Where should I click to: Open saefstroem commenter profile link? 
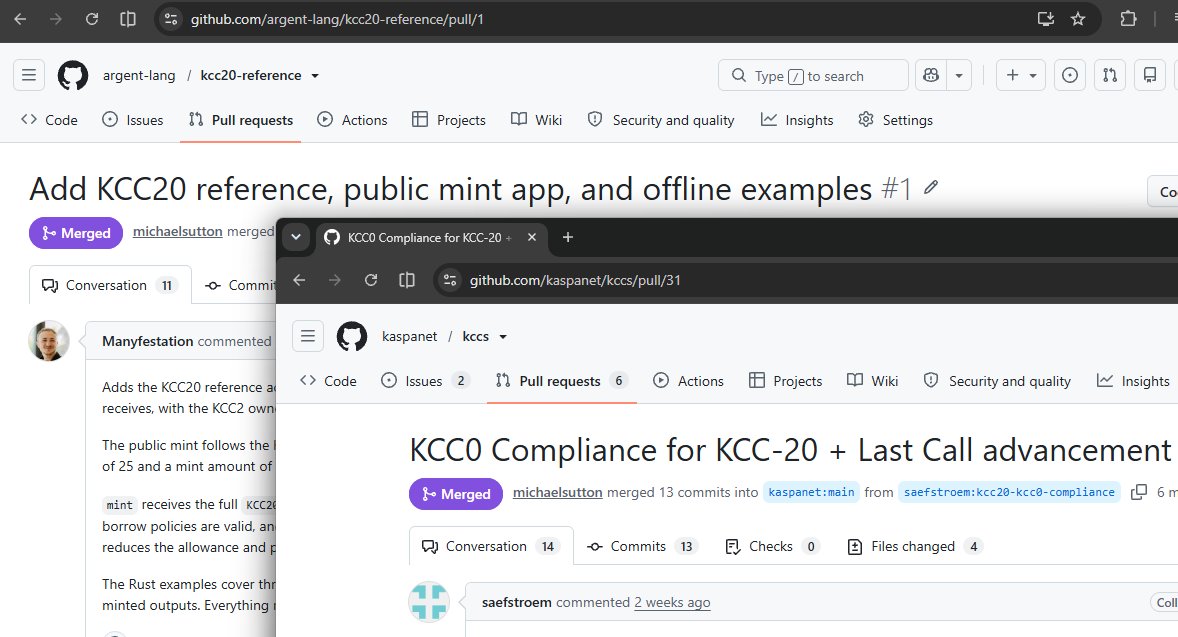click(x=517, y=602)
